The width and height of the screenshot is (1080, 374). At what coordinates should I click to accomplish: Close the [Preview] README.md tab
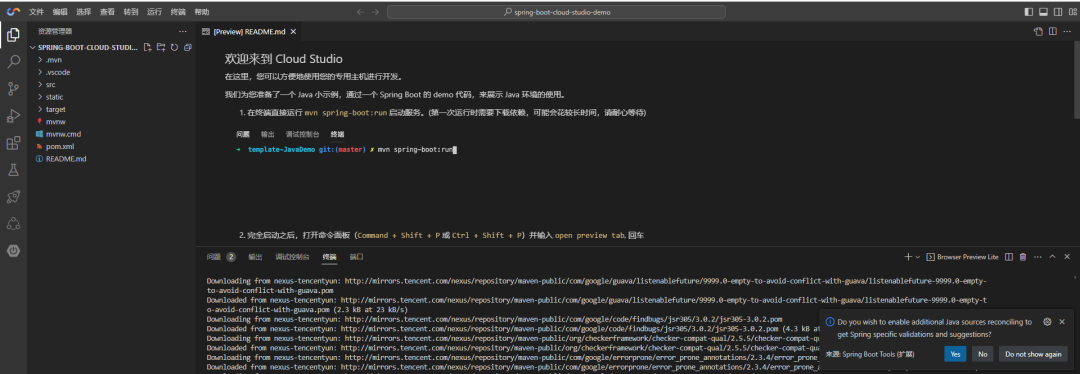point(293,32)
